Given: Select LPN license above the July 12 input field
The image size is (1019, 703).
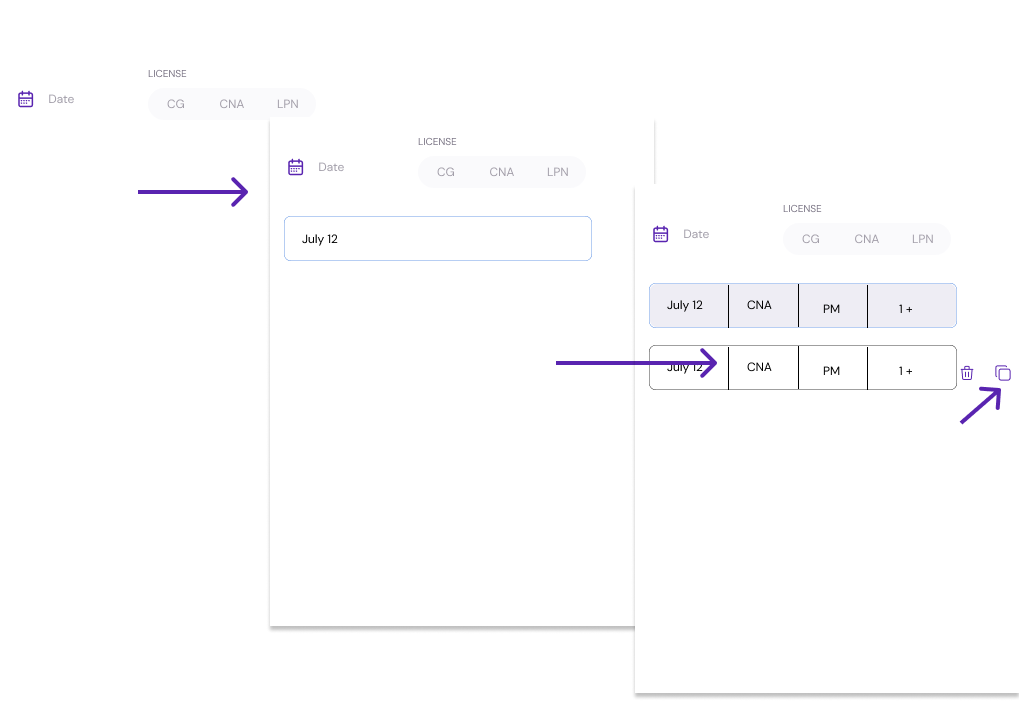Looking at the screenshot, I should point(558,172).
